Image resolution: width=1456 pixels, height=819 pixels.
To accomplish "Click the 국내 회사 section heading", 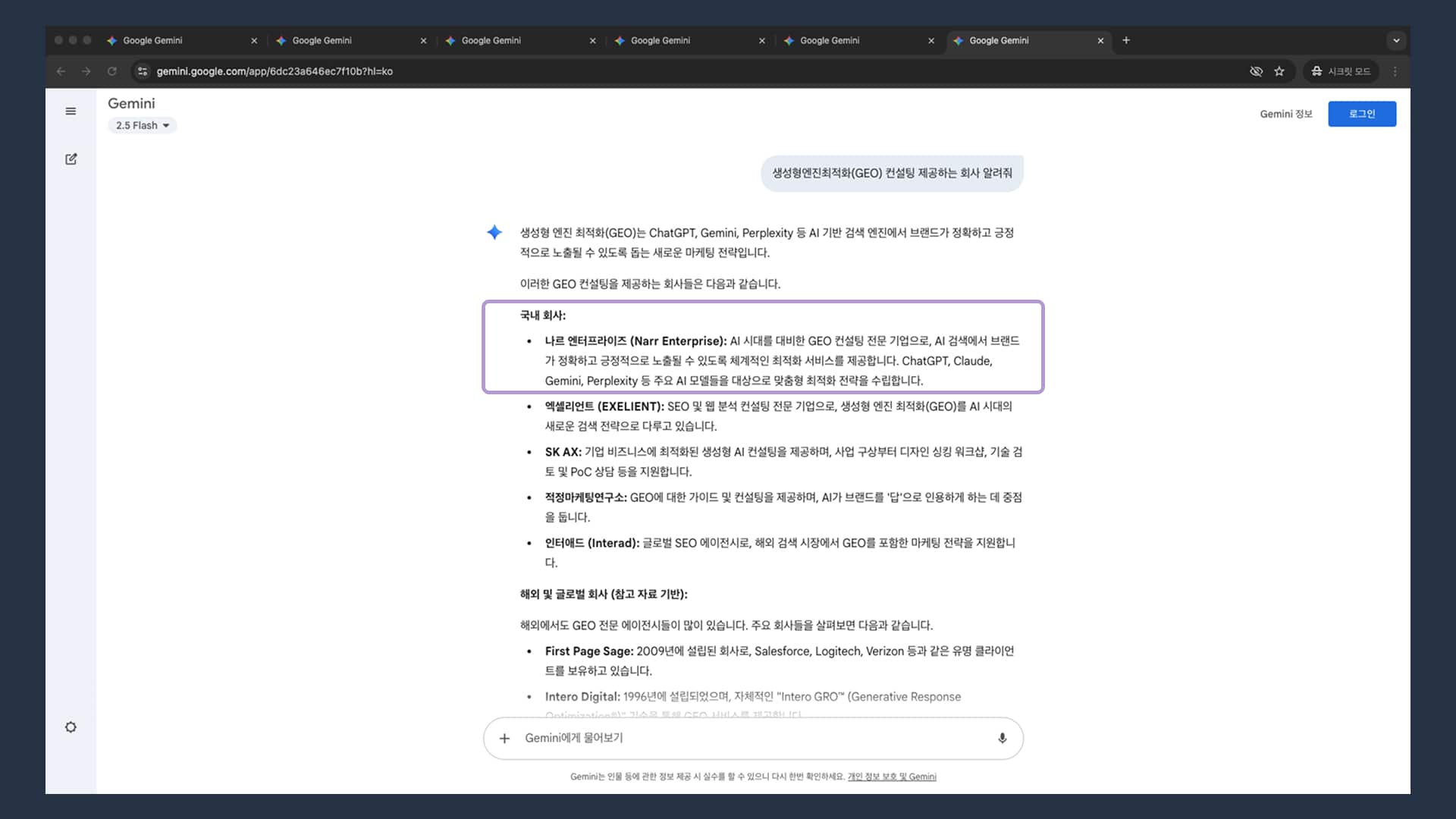I will click(x=542, y=315).
